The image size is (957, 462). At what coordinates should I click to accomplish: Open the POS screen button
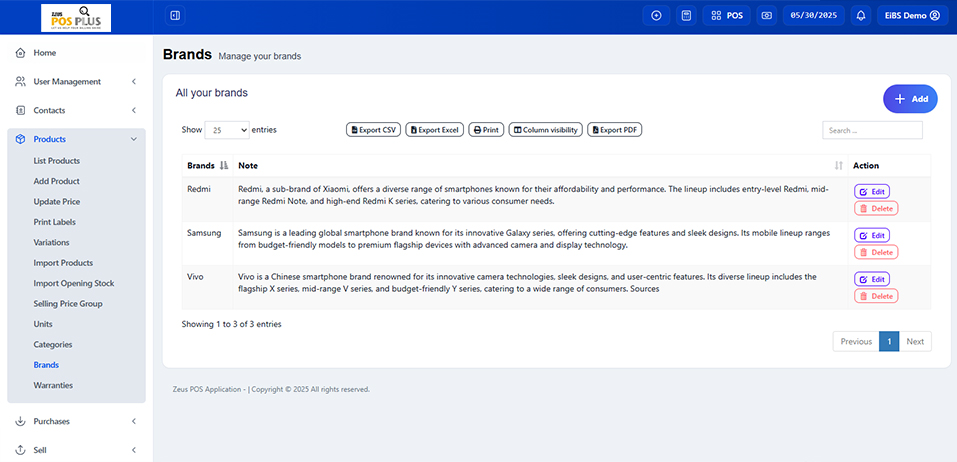click(726, 16)
